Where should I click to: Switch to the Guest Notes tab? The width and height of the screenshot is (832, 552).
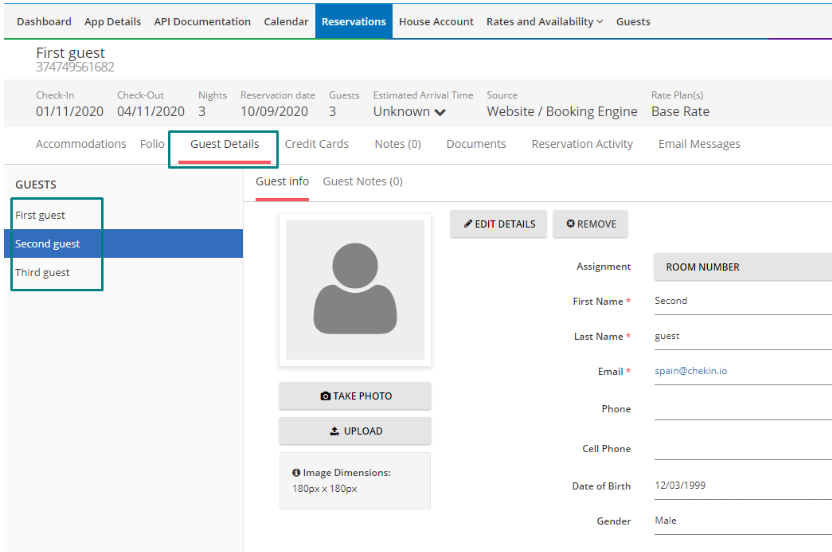point(362,181)
